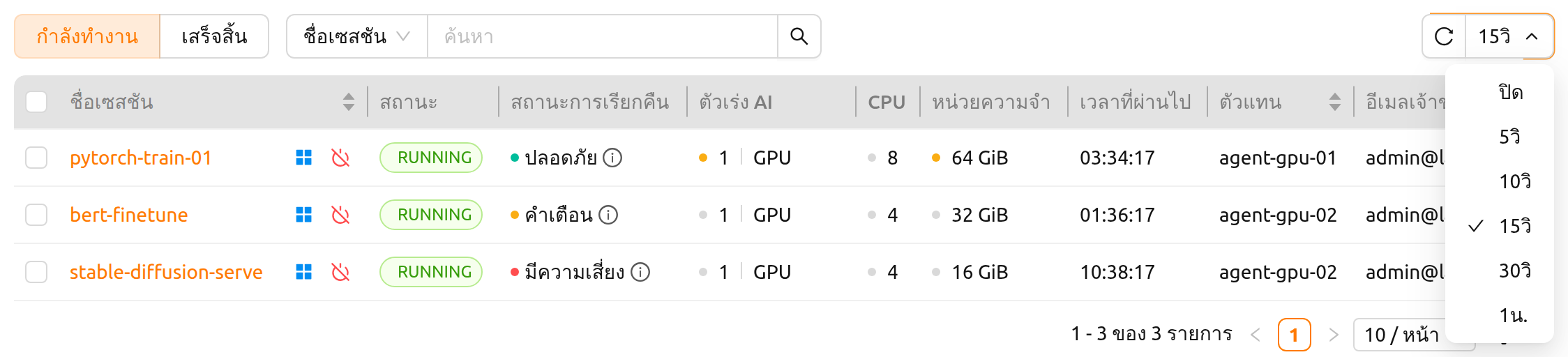Screen dimensions: 1568x357
Task: Click the search magnifier icon
Action: point(799,36)
